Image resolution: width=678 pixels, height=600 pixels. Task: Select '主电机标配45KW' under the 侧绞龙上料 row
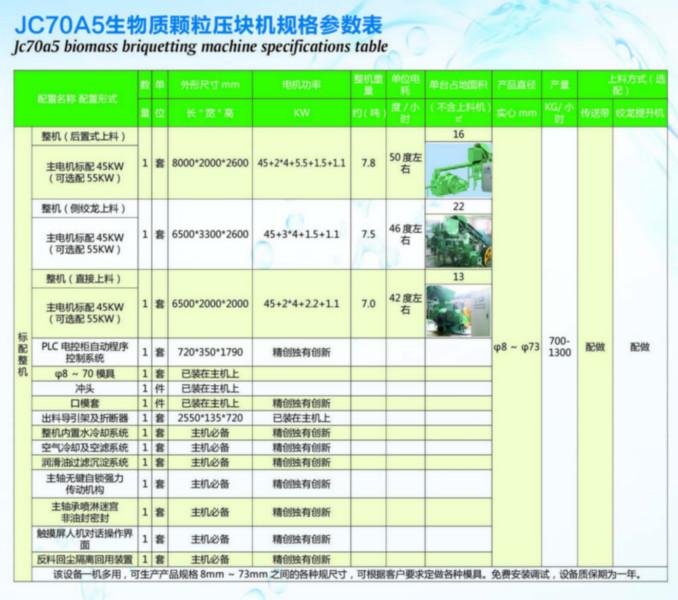(x=85, y=238)
